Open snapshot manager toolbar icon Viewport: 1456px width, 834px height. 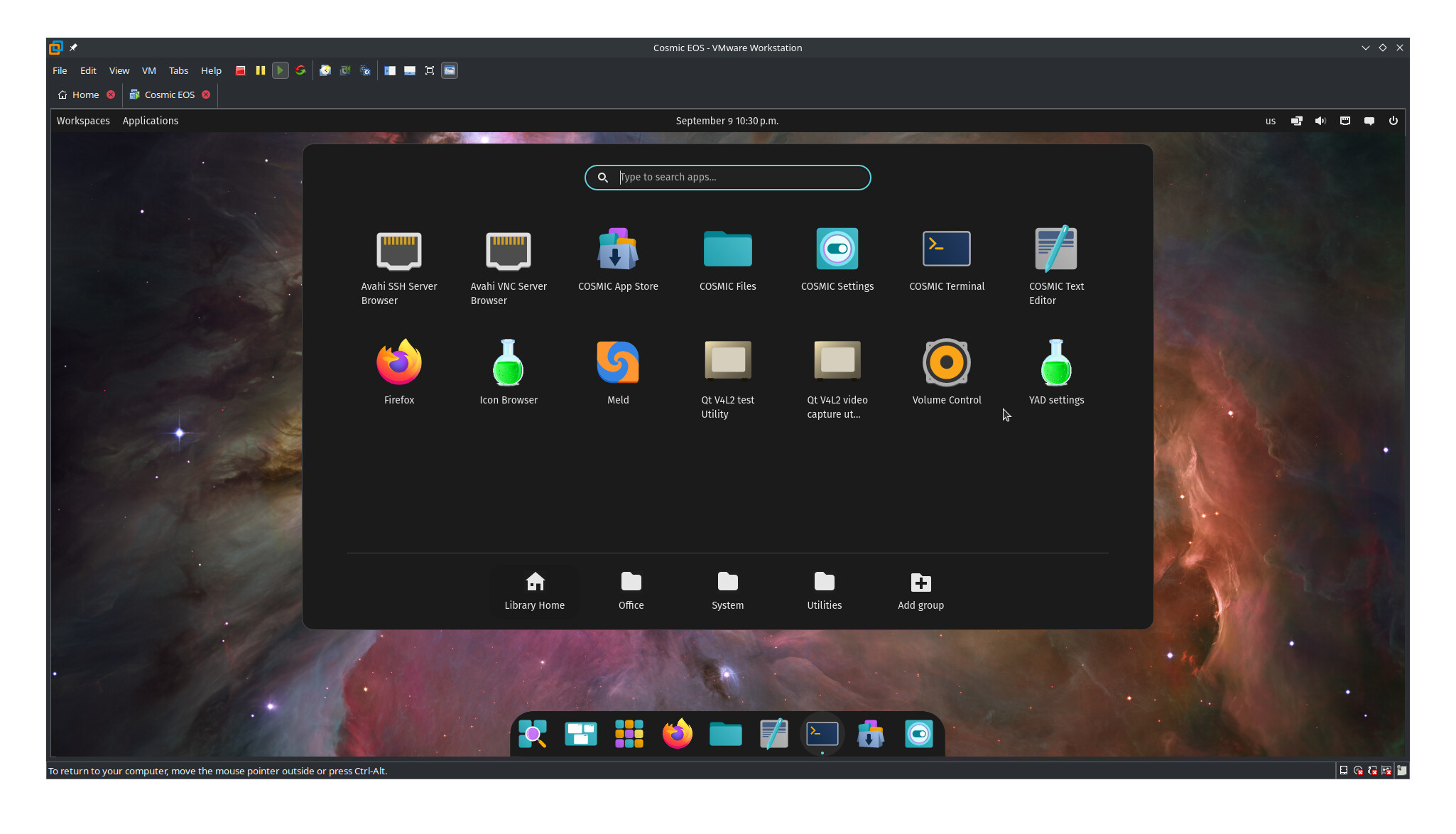click(x=365, y=70)
